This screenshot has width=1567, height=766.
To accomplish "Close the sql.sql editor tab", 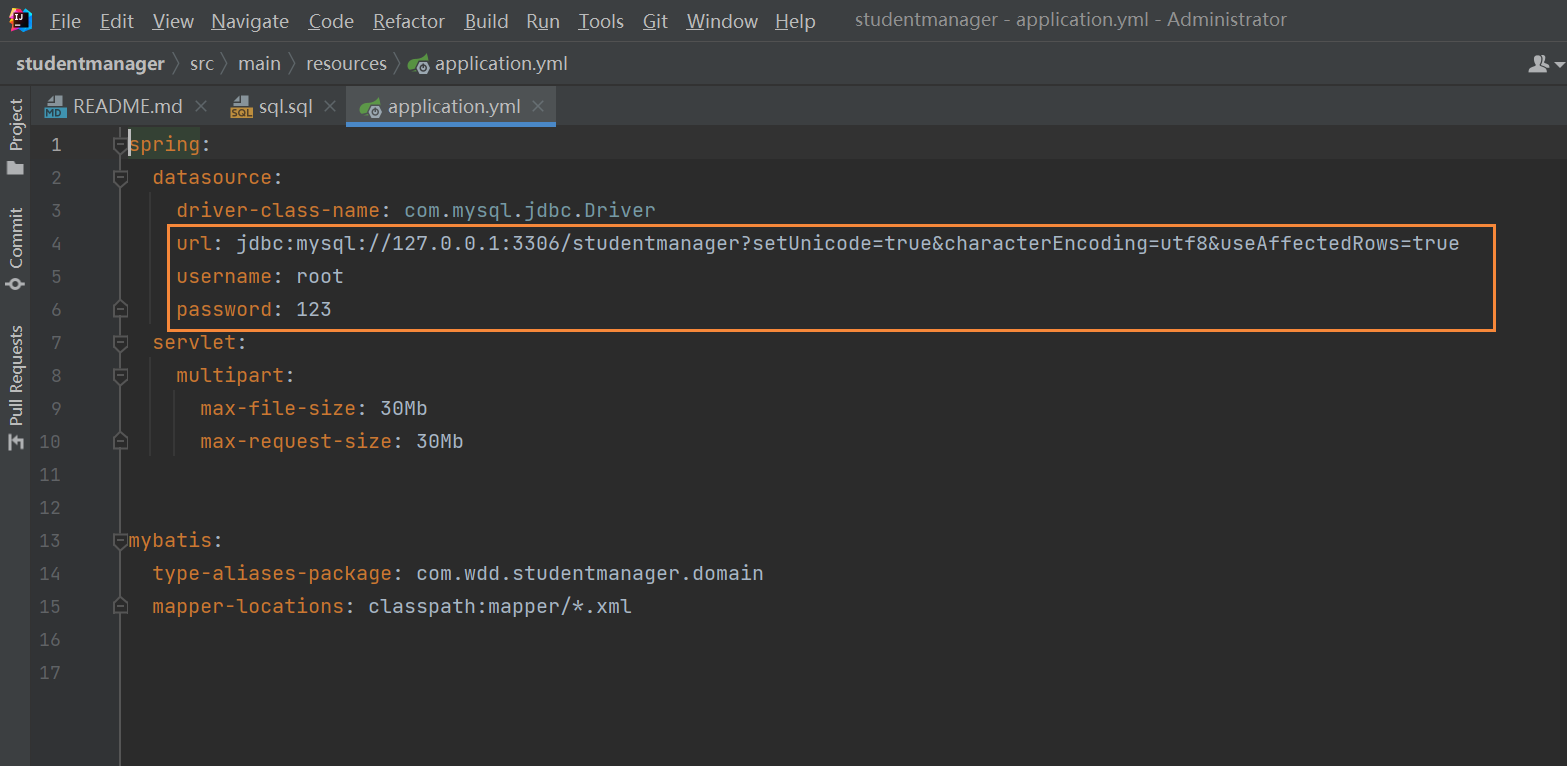I will pos(330,106).
